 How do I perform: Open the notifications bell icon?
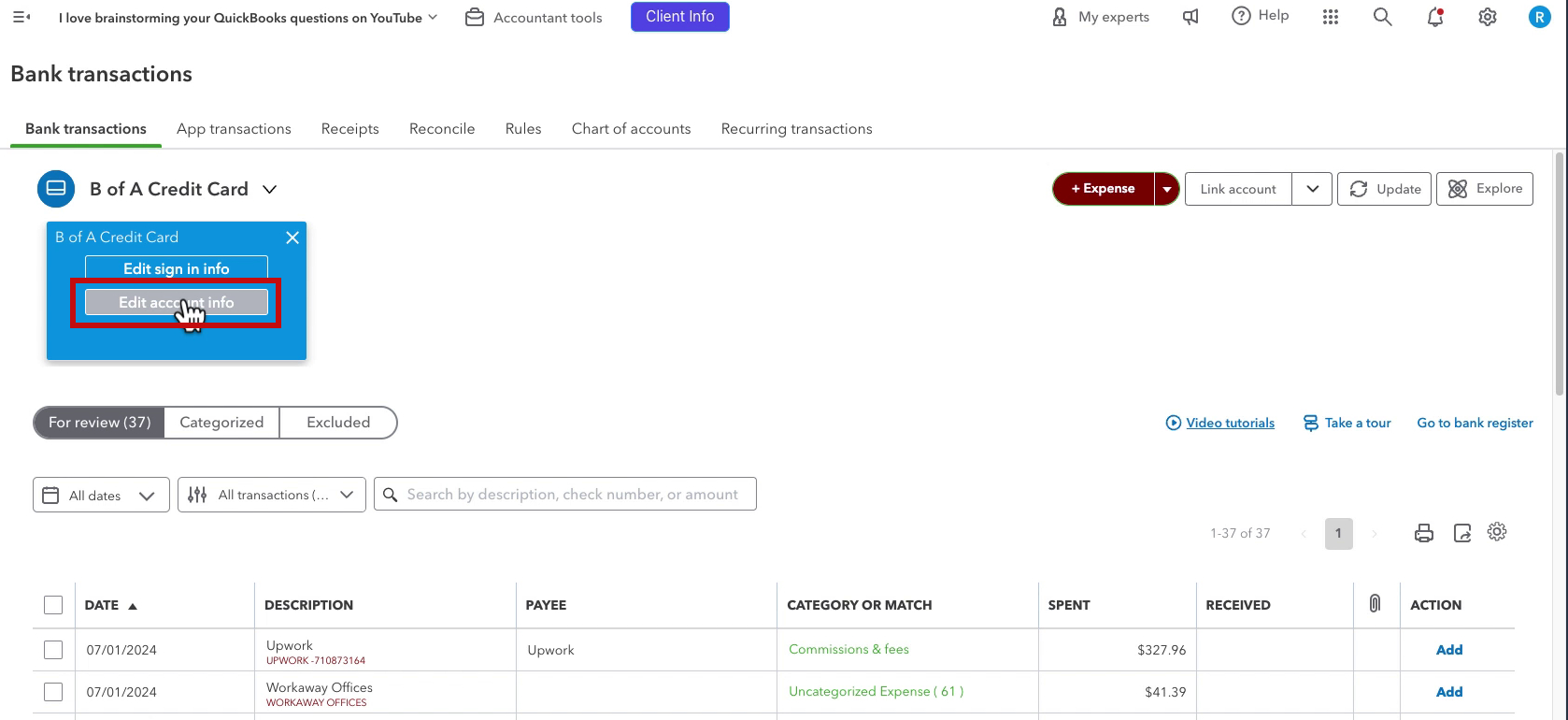pos(1435,17)
